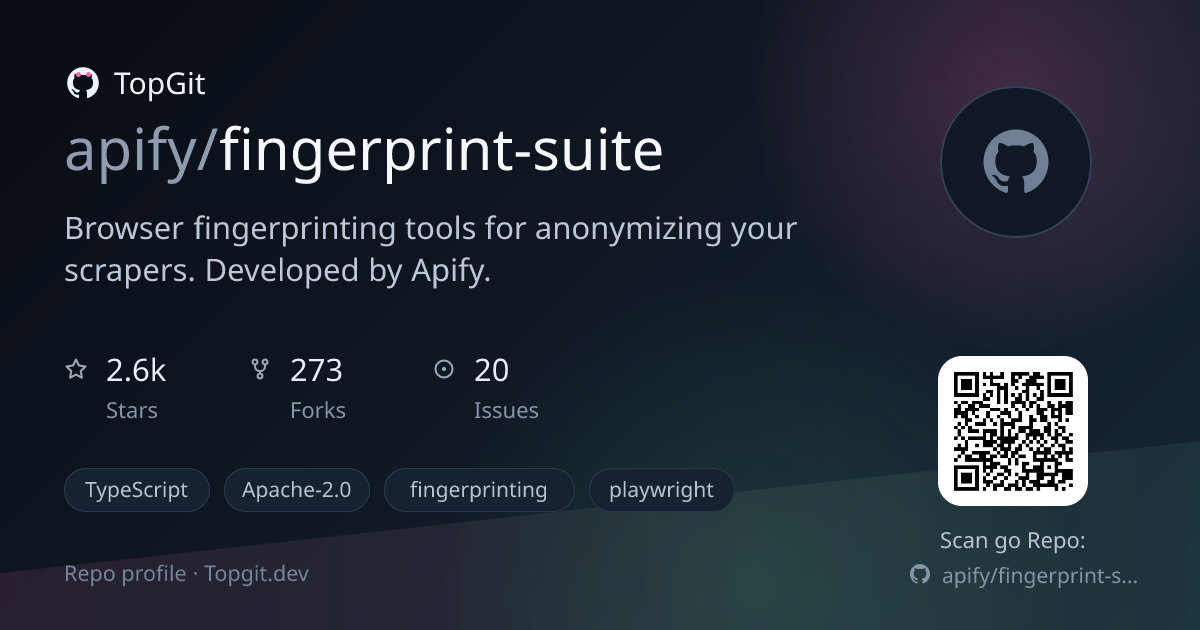Viewport: 1200px width, 630px height.
Task: Select the 20 issues count
Action: point(492,371)
